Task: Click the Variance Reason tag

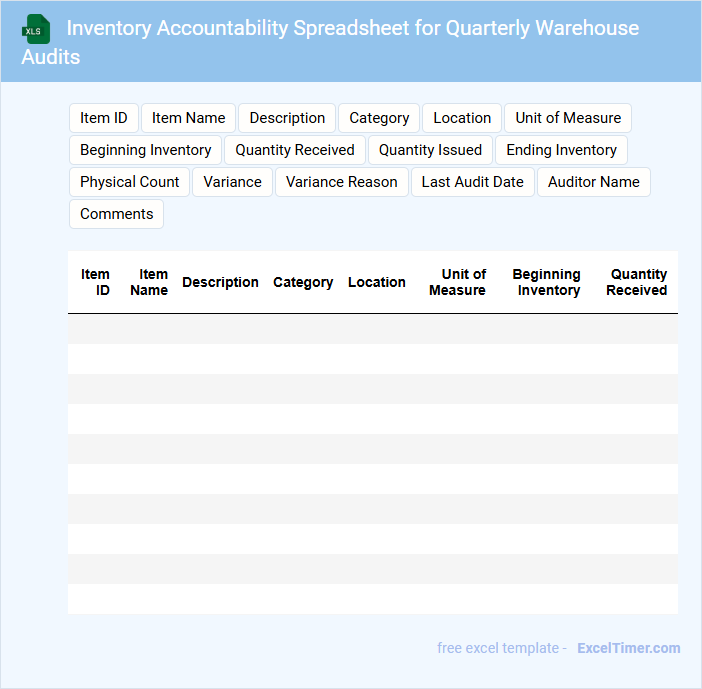Action: tap(342, 182)
